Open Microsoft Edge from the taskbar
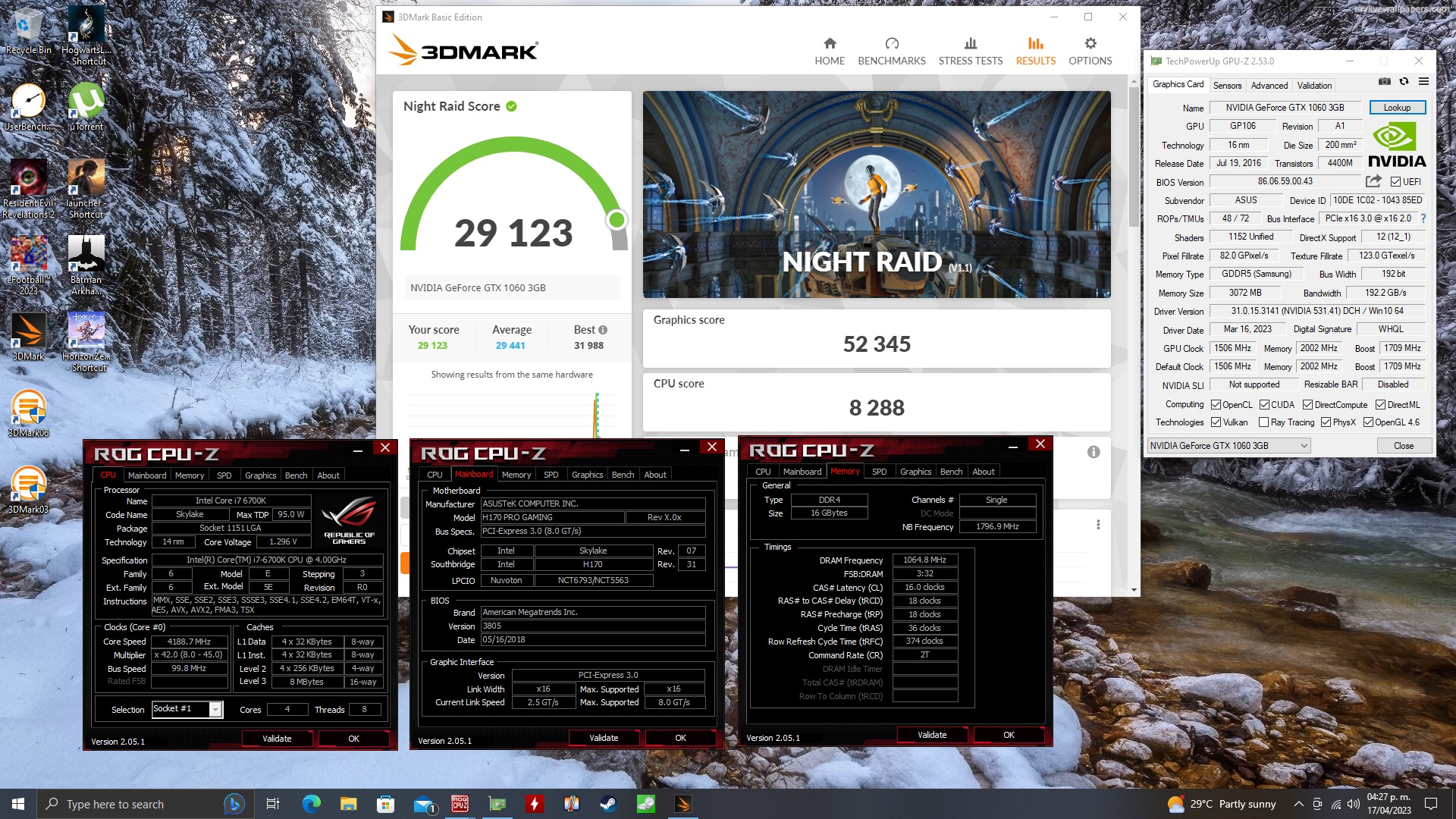The height and width of the screenshot is (819, 1456). tap(312, 804)
